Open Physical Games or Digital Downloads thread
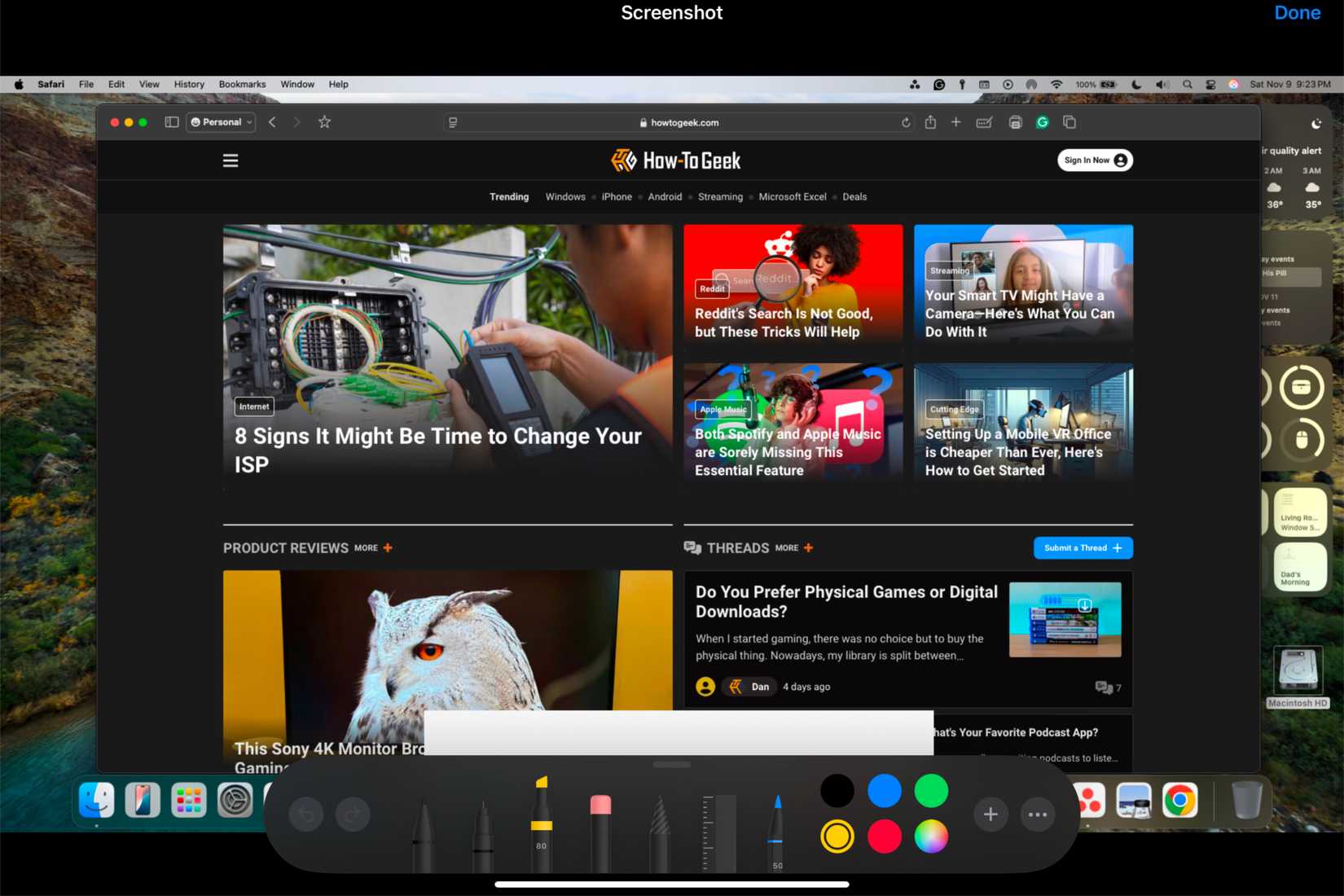 (x=846, y=602)
